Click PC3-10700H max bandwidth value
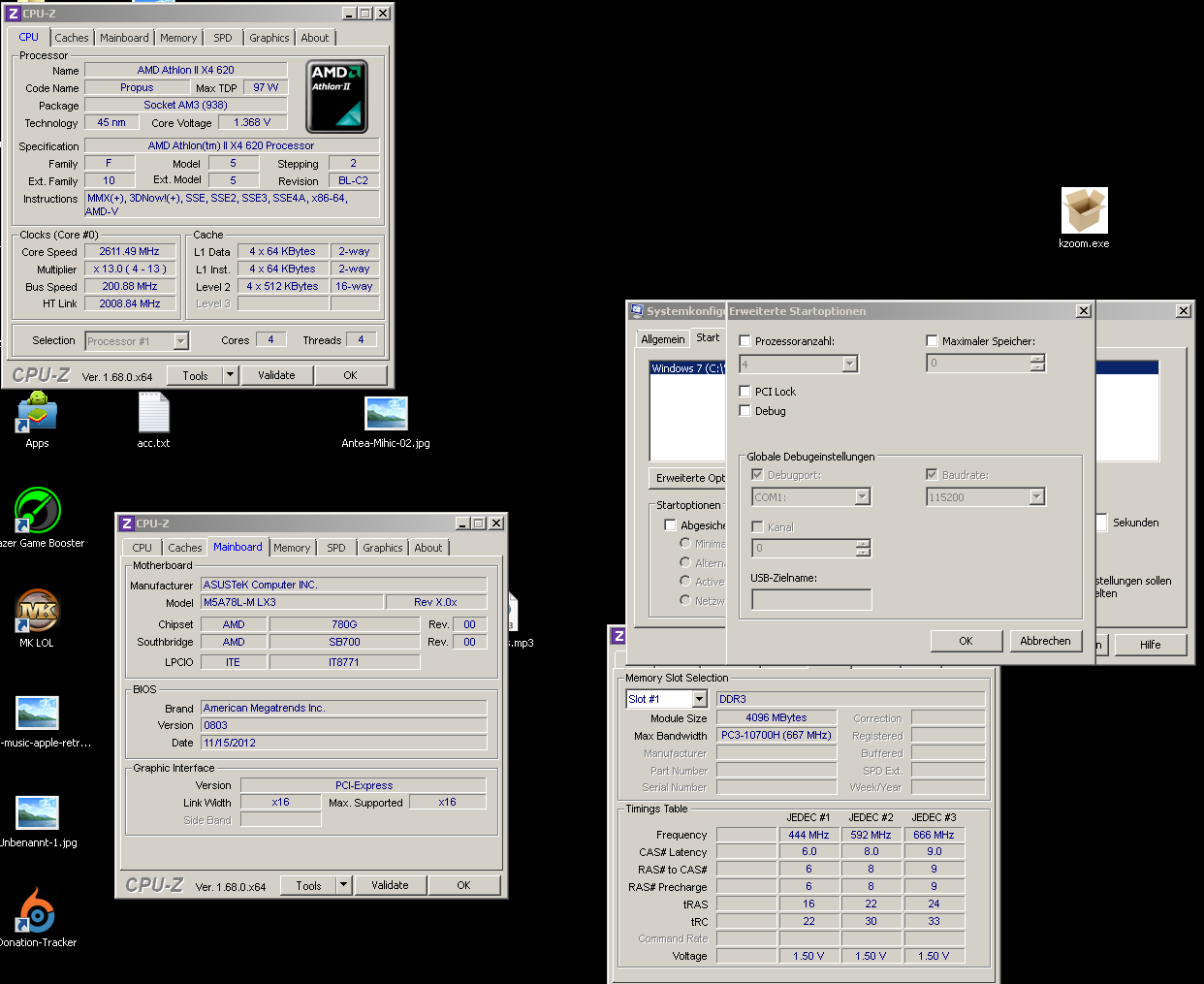Screen dimensions: 1204x984 pos(776,736)
